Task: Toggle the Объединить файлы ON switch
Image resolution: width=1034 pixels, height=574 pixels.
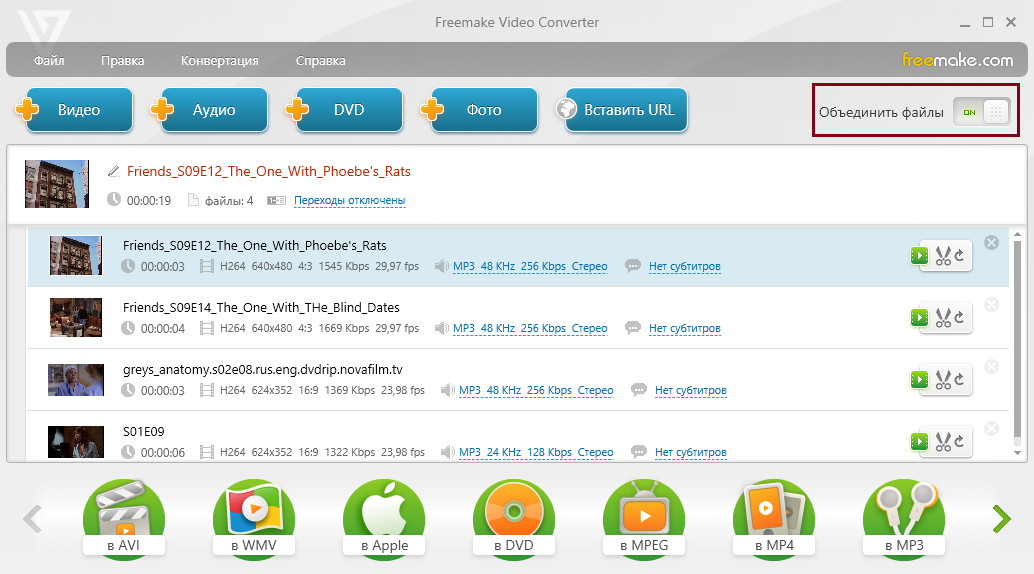Action: coord(981,112)
